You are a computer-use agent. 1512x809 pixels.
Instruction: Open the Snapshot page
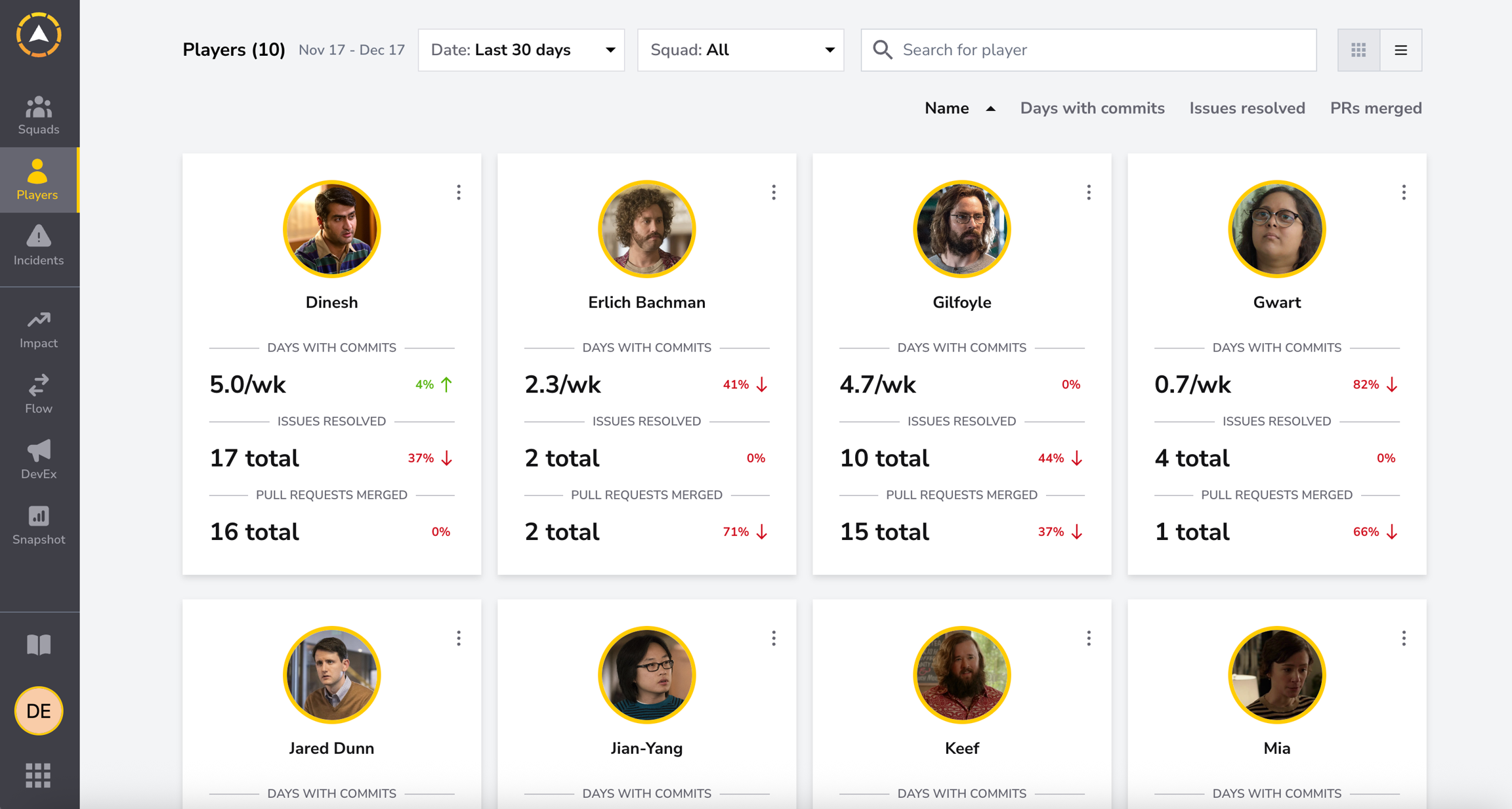click(39, 525)
